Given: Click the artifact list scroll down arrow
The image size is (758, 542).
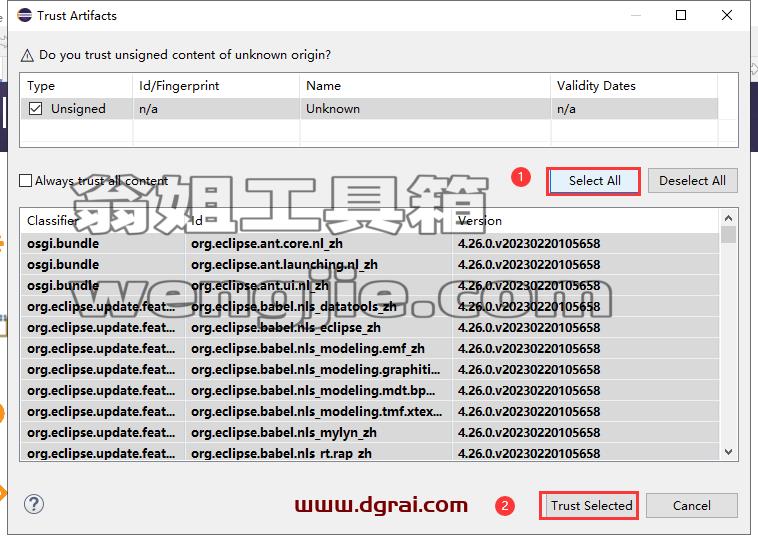Looking at the screenshot, I should (729, 452).
